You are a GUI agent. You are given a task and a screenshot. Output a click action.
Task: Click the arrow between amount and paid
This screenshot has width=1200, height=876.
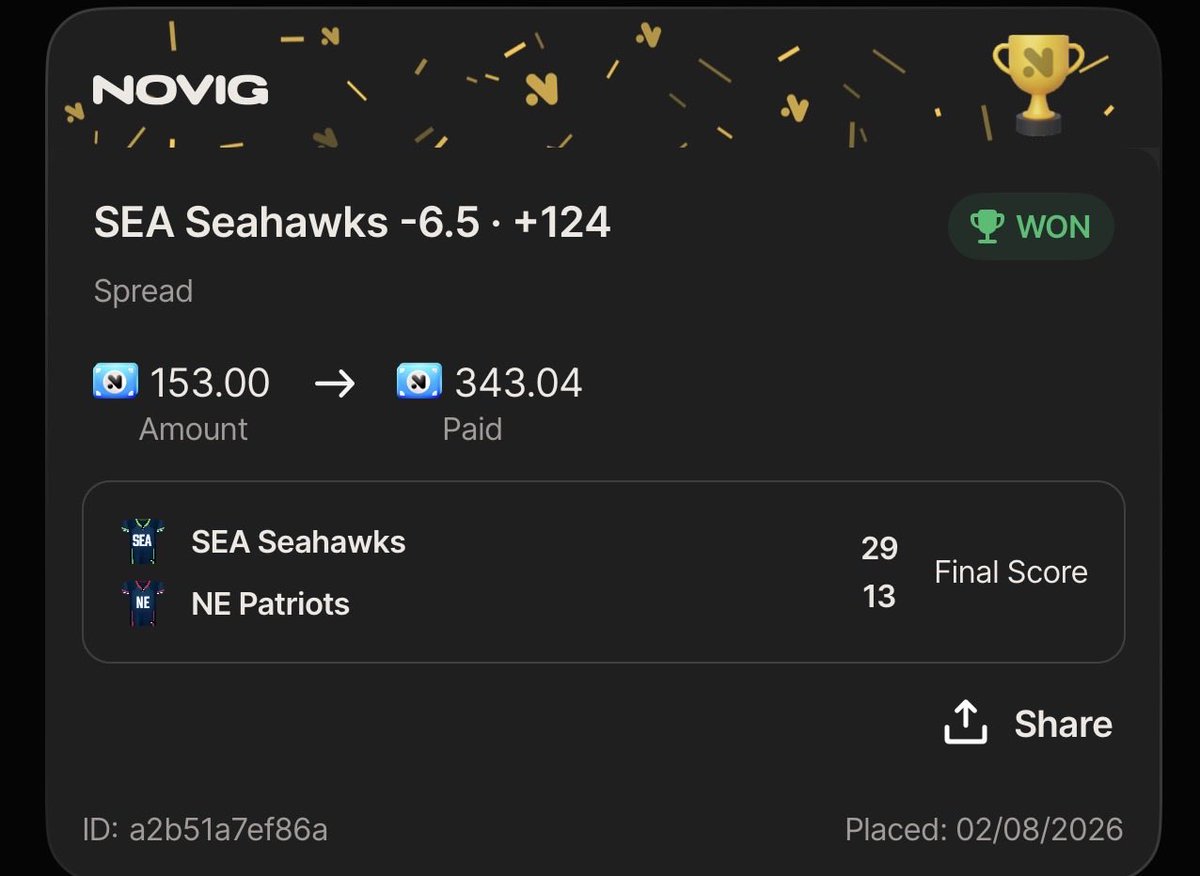click(334, 383)
